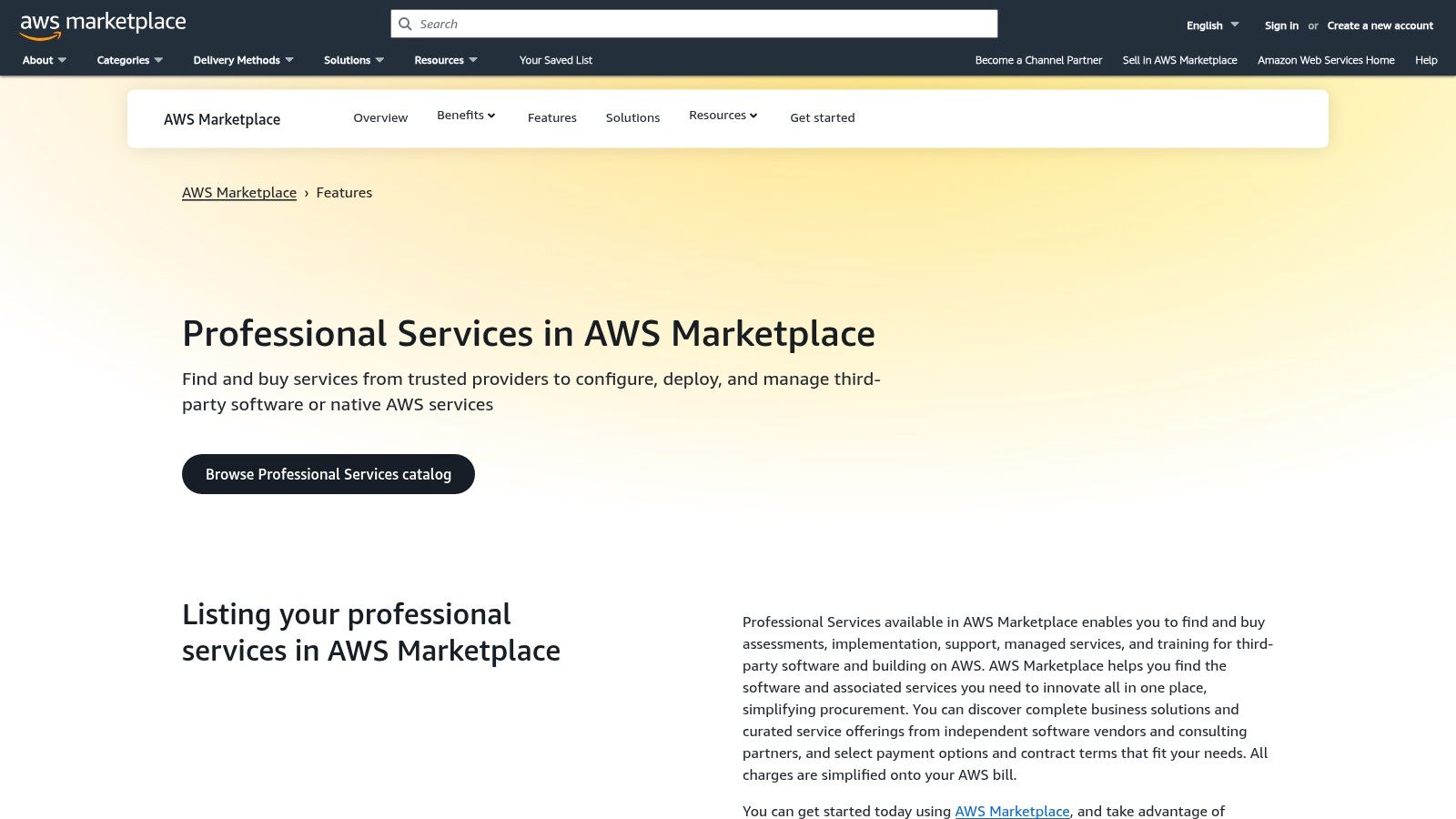Open Your Saved List
This screenshot has height=819, width=1456.
click(555, 60)
